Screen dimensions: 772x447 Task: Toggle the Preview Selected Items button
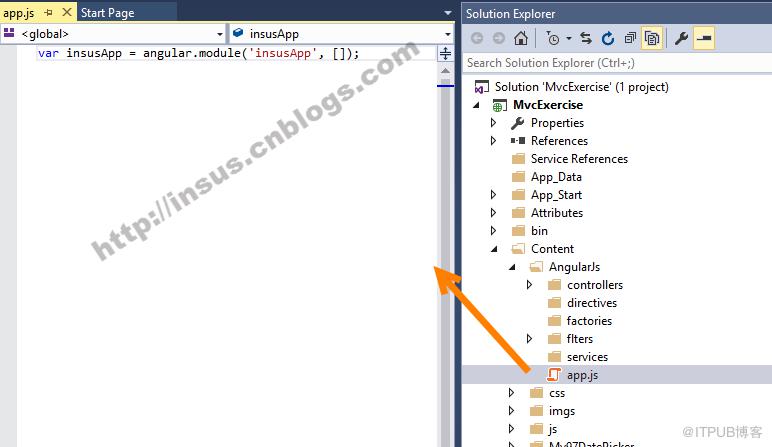[x=704, y=38]
